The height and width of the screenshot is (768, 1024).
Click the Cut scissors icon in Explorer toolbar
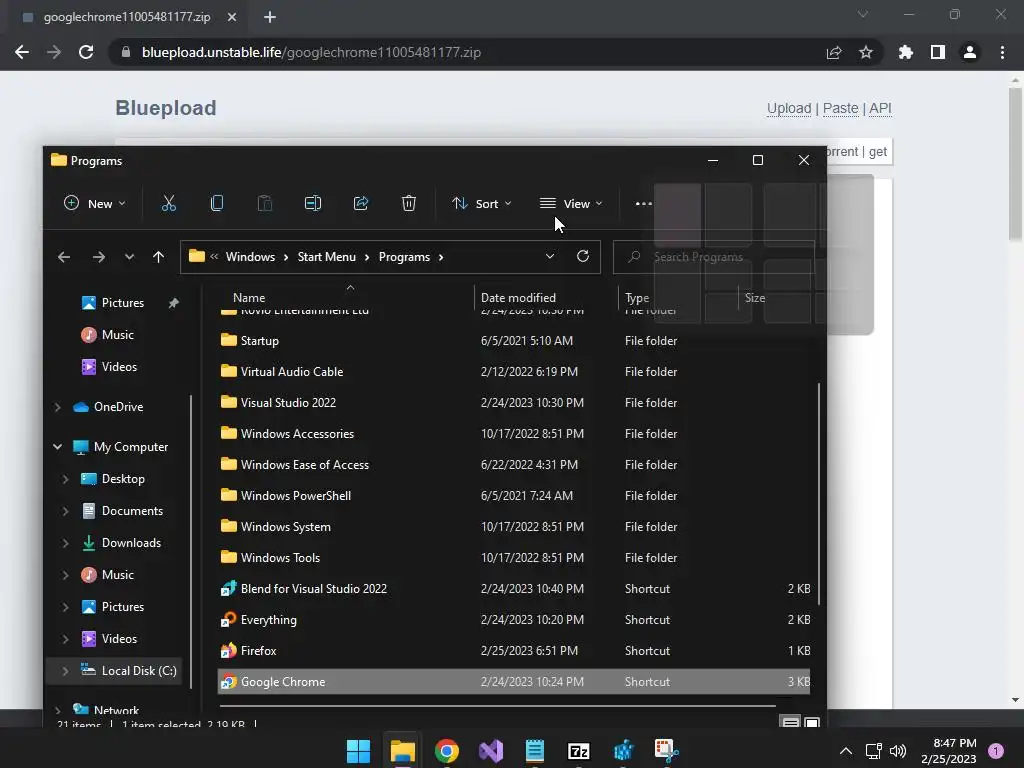[168, 204]
